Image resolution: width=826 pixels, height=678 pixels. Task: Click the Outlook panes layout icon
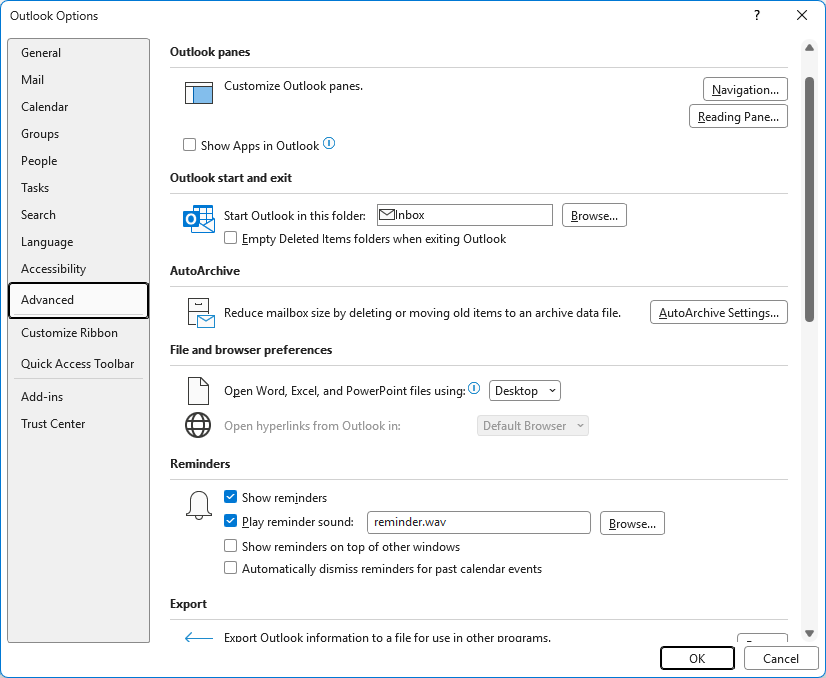(x=199, y=93)
